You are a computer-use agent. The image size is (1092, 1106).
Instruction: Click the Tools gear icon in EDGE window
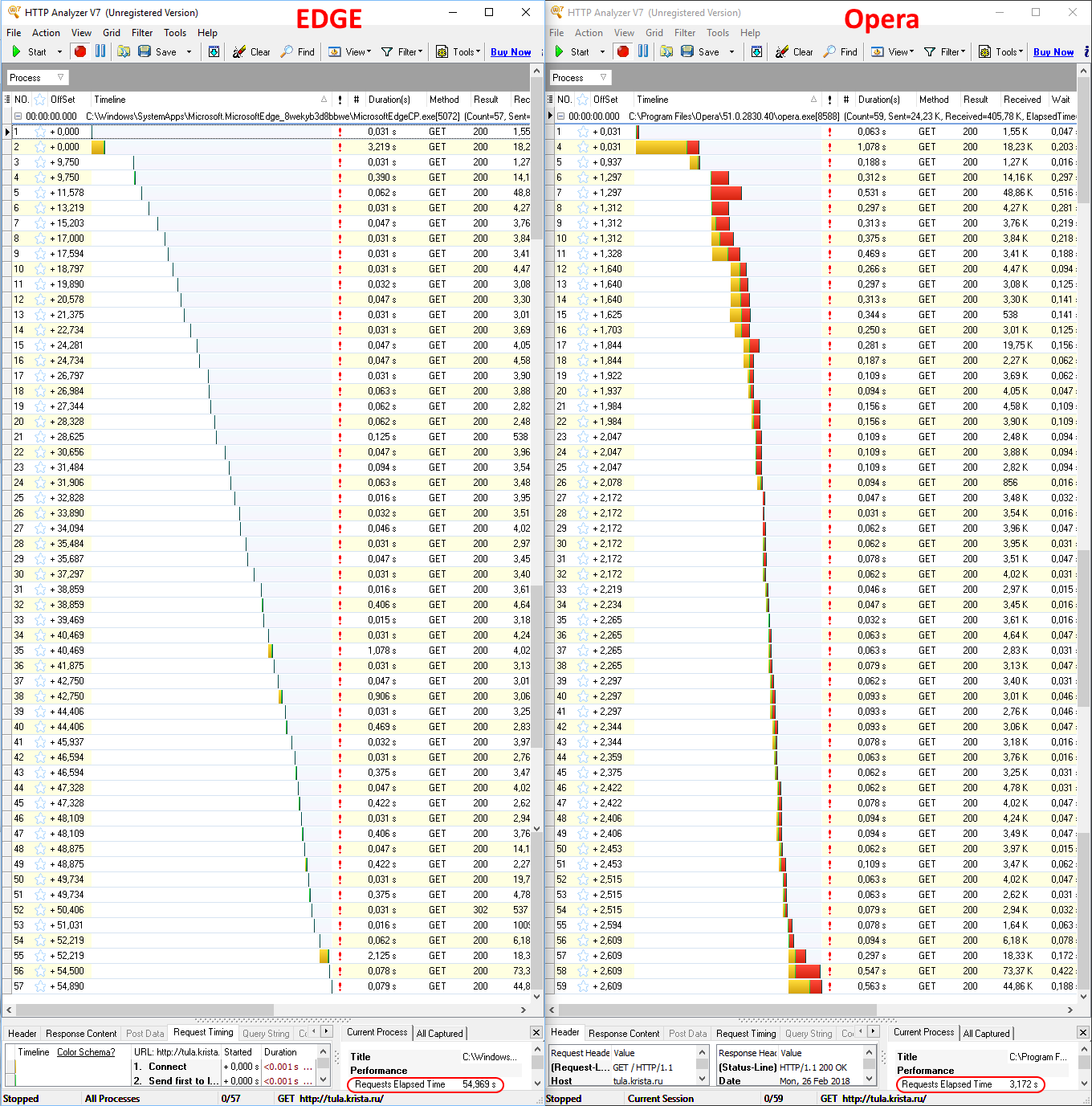coord(442,51)
